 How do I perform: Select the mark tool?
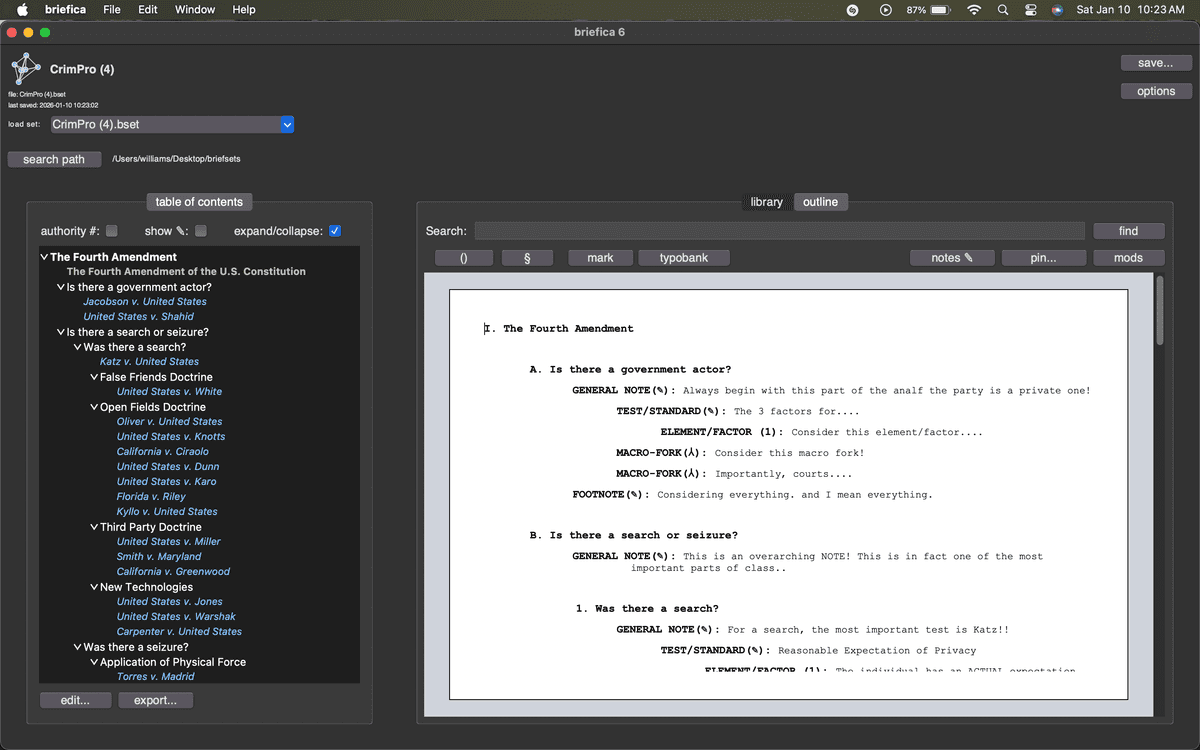pyautogui.click(x=600, y=257)
